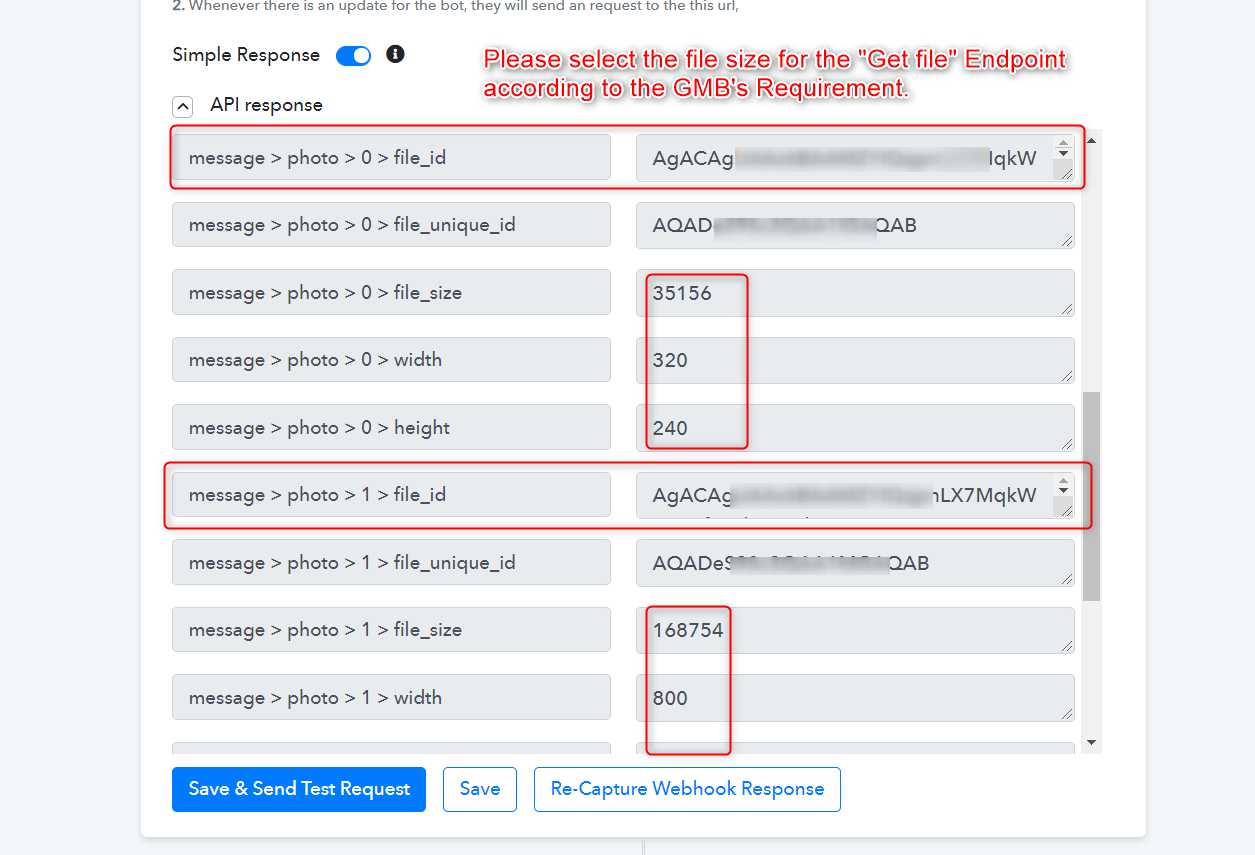Select the photo 0 height value 240
Viewport: 1255px width, 855px height.
point(670,428)
